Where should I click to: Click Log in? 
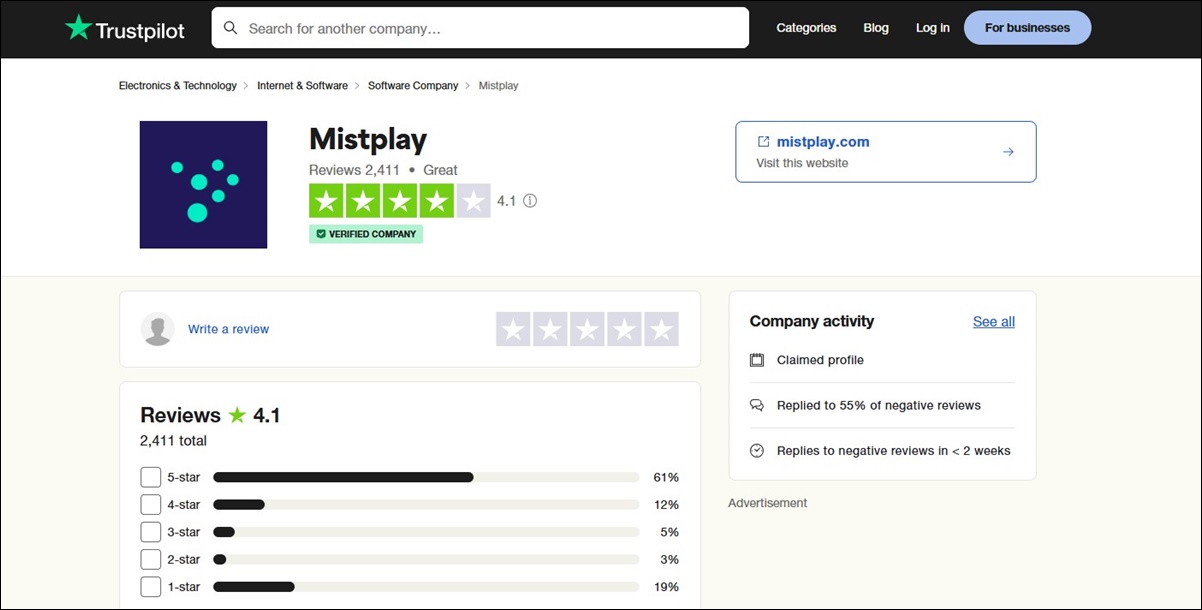pyautogui.click(x=933, y=28)
